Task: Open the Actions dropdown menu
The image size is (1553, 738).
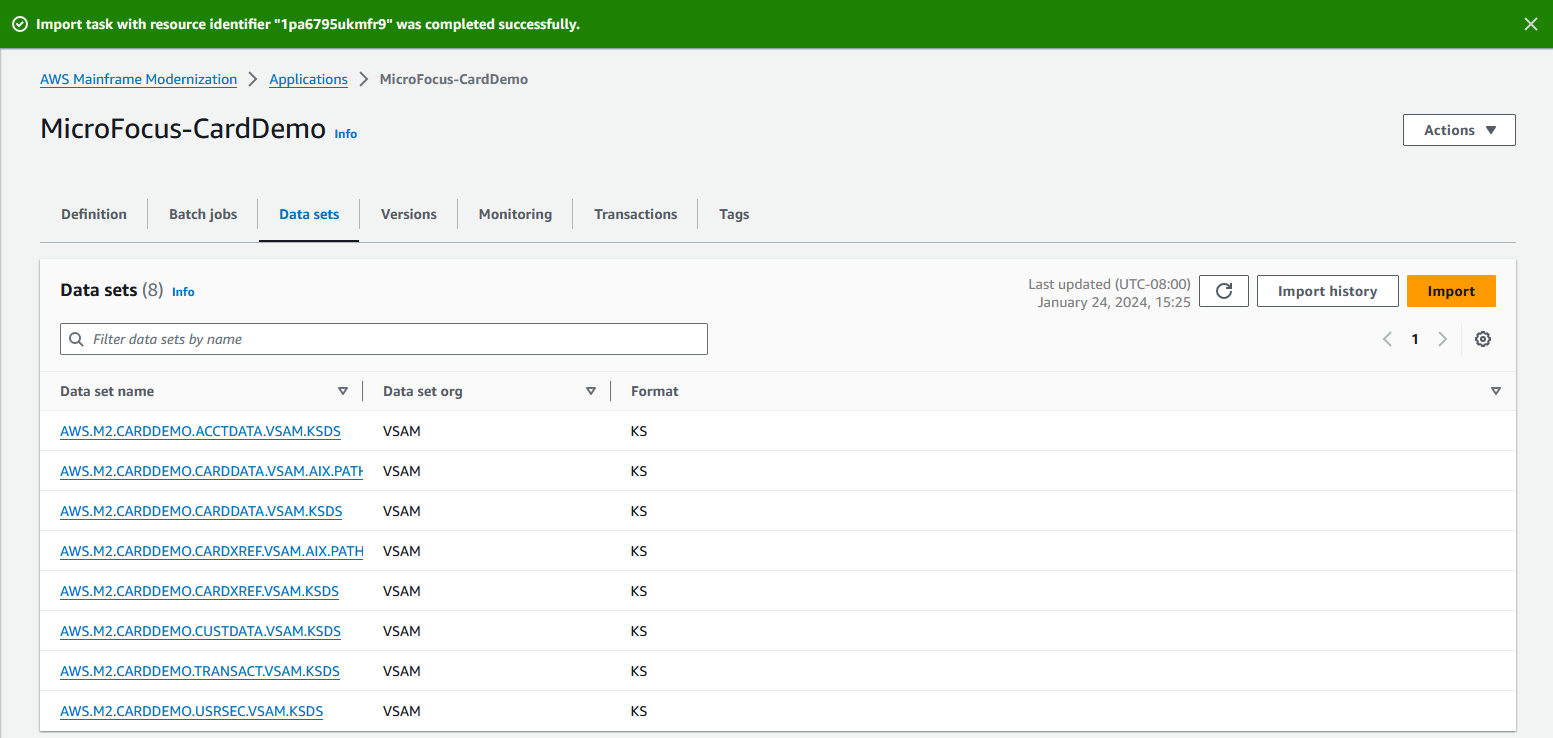Action: (1458, 130)
